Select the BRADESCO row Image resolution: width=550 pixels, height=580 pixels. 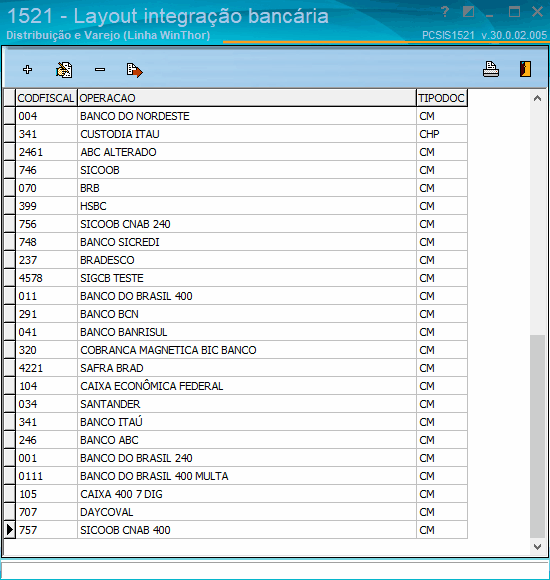[x=236, y=260]
